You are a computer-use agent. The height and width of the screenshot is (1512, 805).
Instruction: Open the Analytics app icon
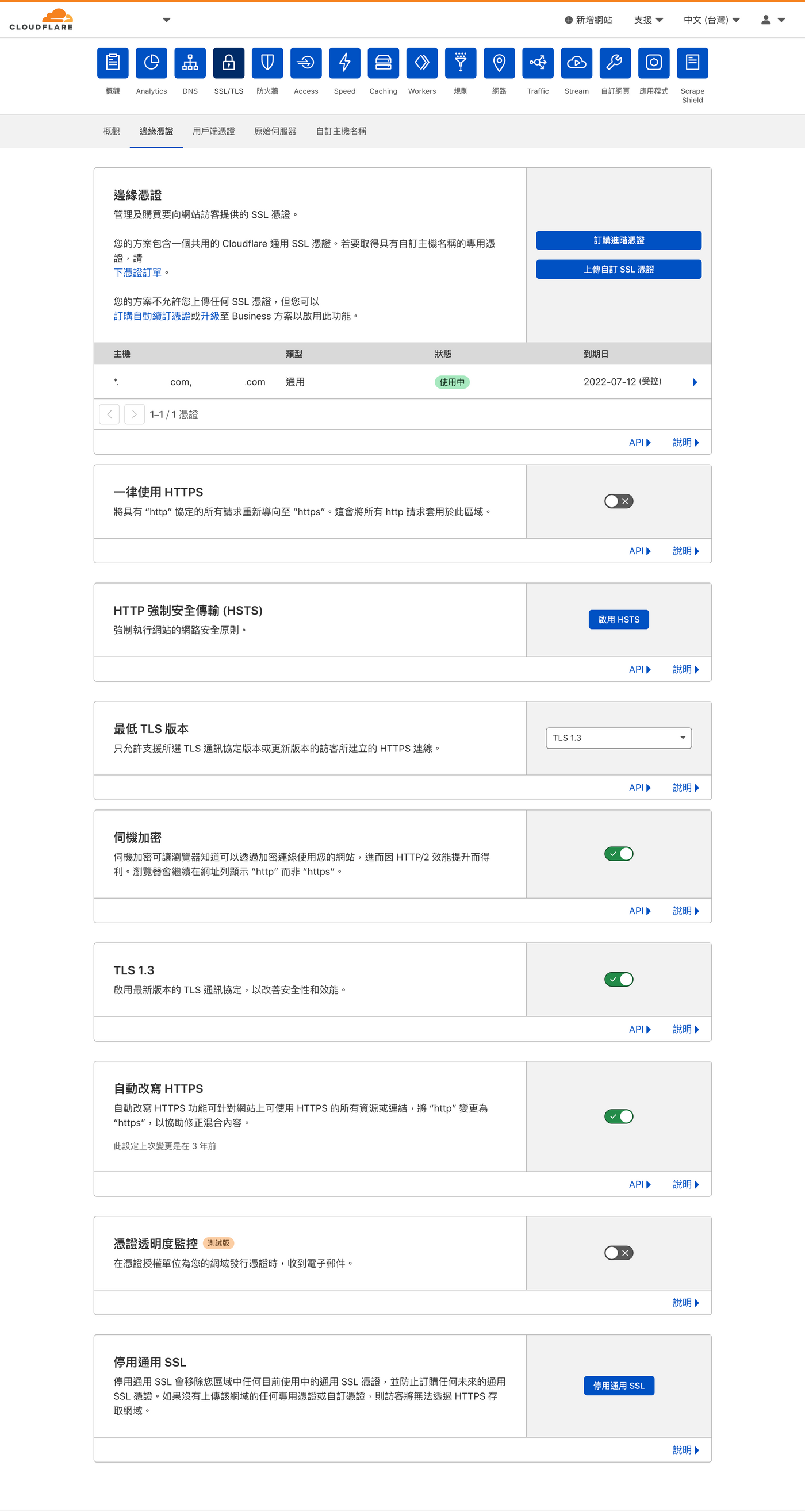click(151, 63)
